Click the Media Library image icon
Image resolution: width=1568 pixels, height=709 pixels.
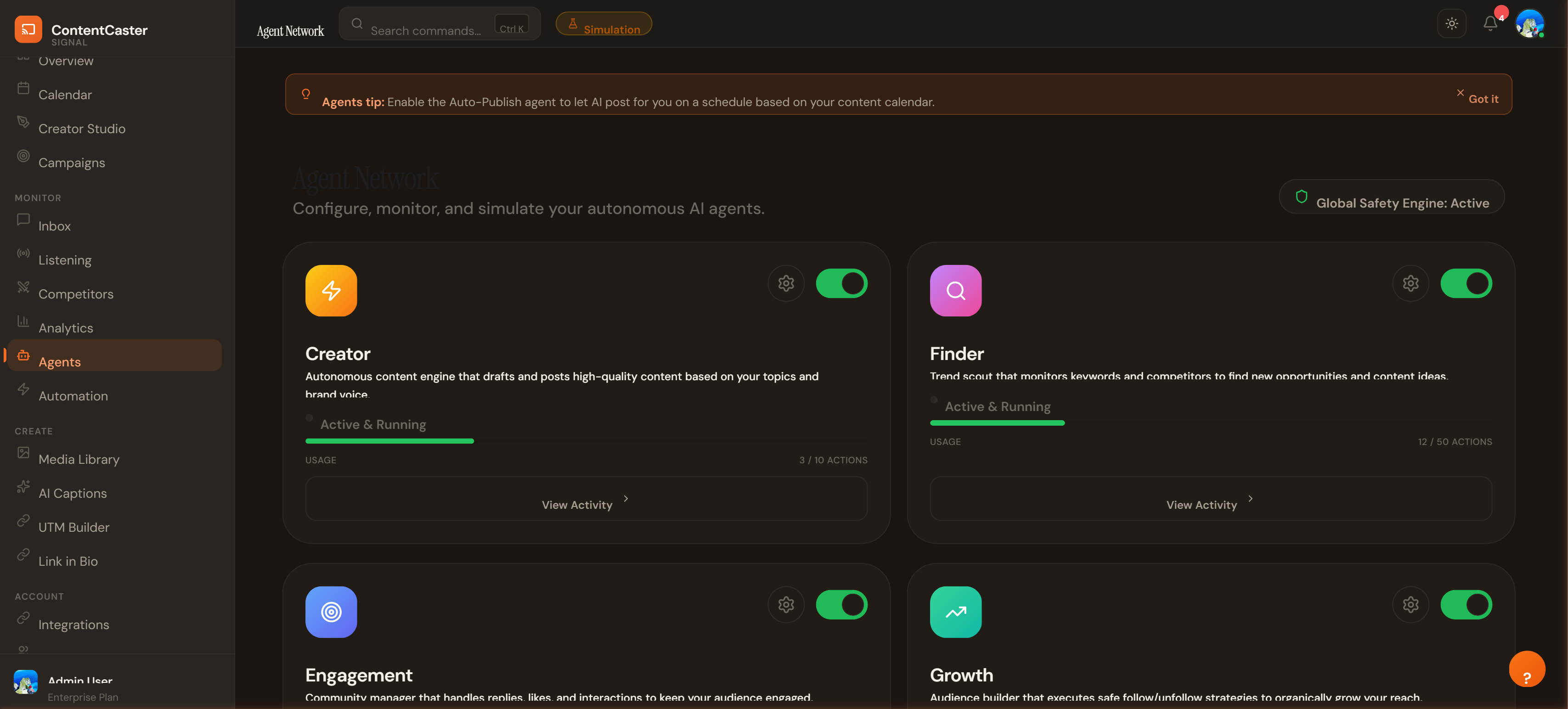(23, 453)
